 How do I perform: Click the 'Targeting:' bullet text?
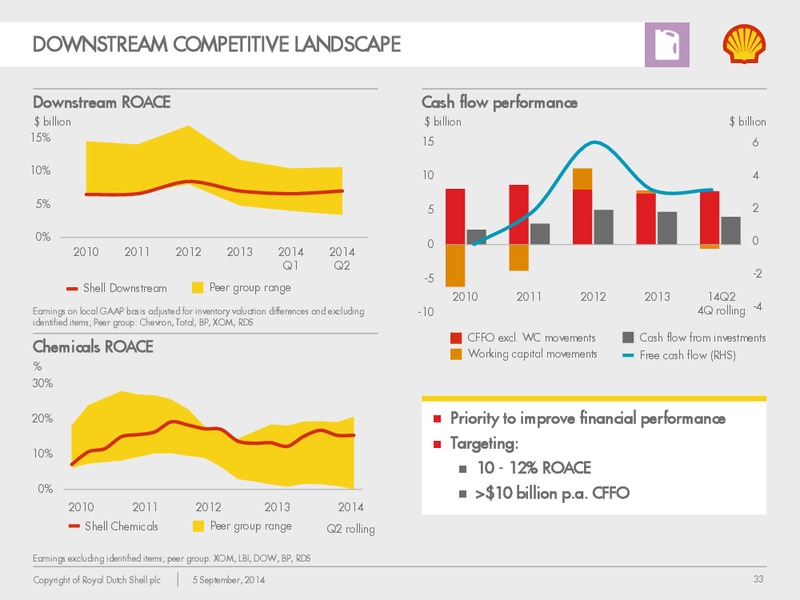pos(484,443)
